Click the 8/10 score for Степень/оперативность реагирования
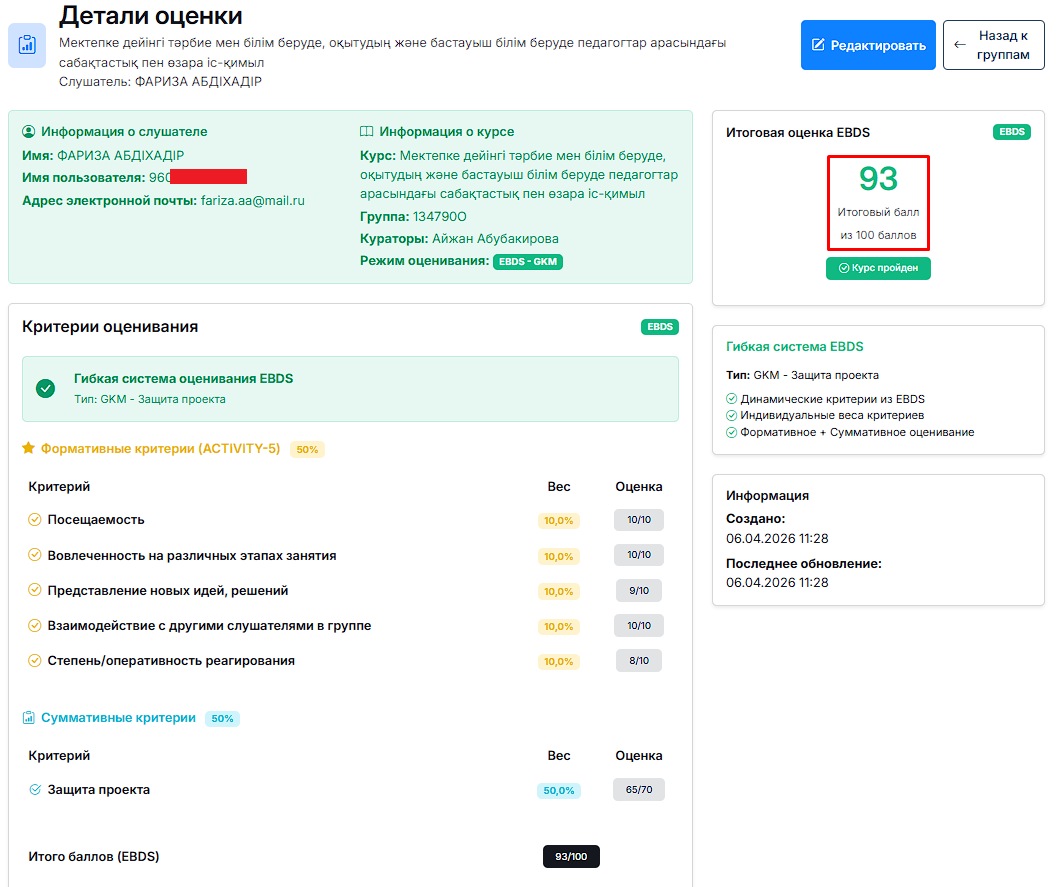 638,661
